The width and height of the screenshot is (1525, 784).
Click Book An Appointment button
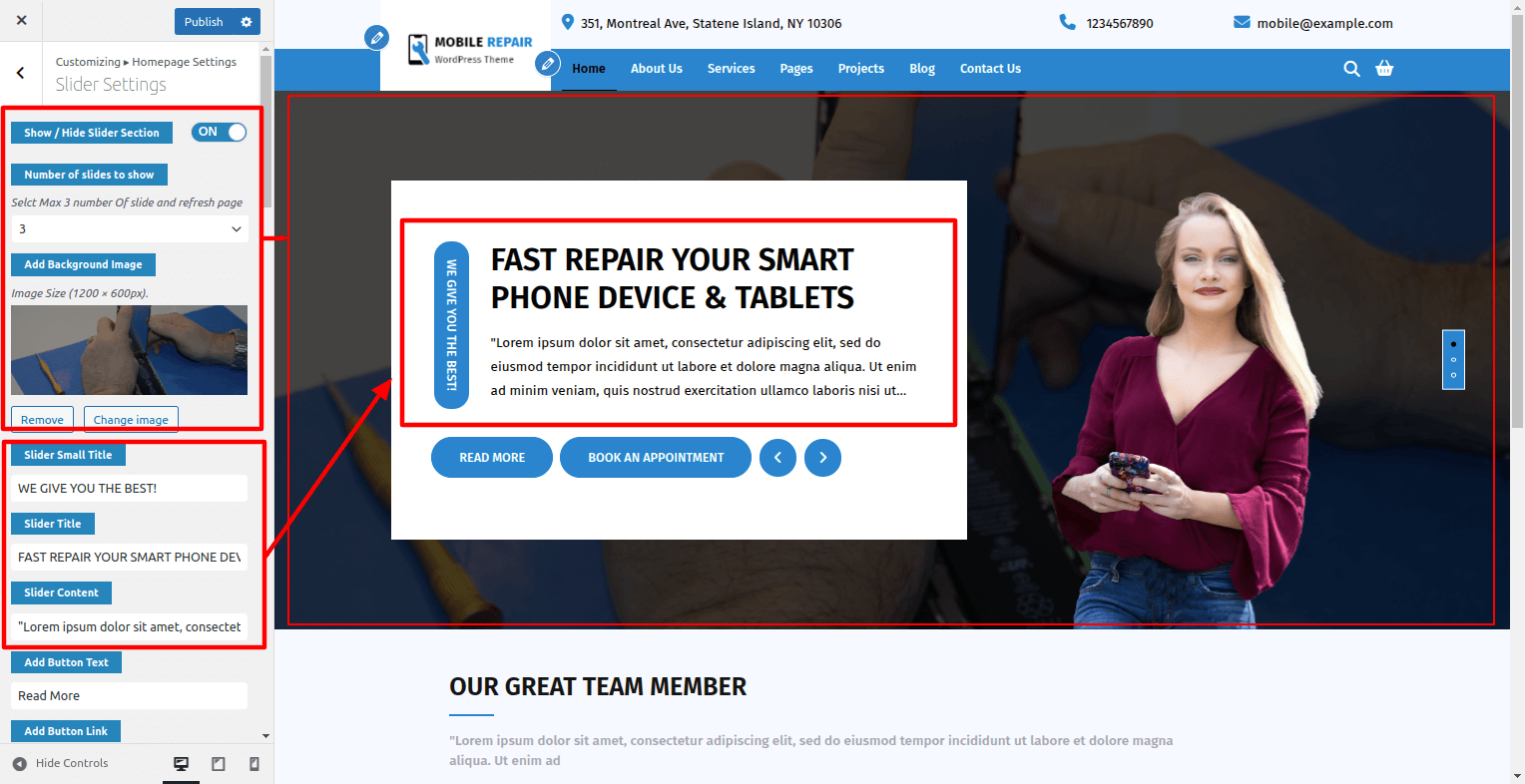click(656, 458)
